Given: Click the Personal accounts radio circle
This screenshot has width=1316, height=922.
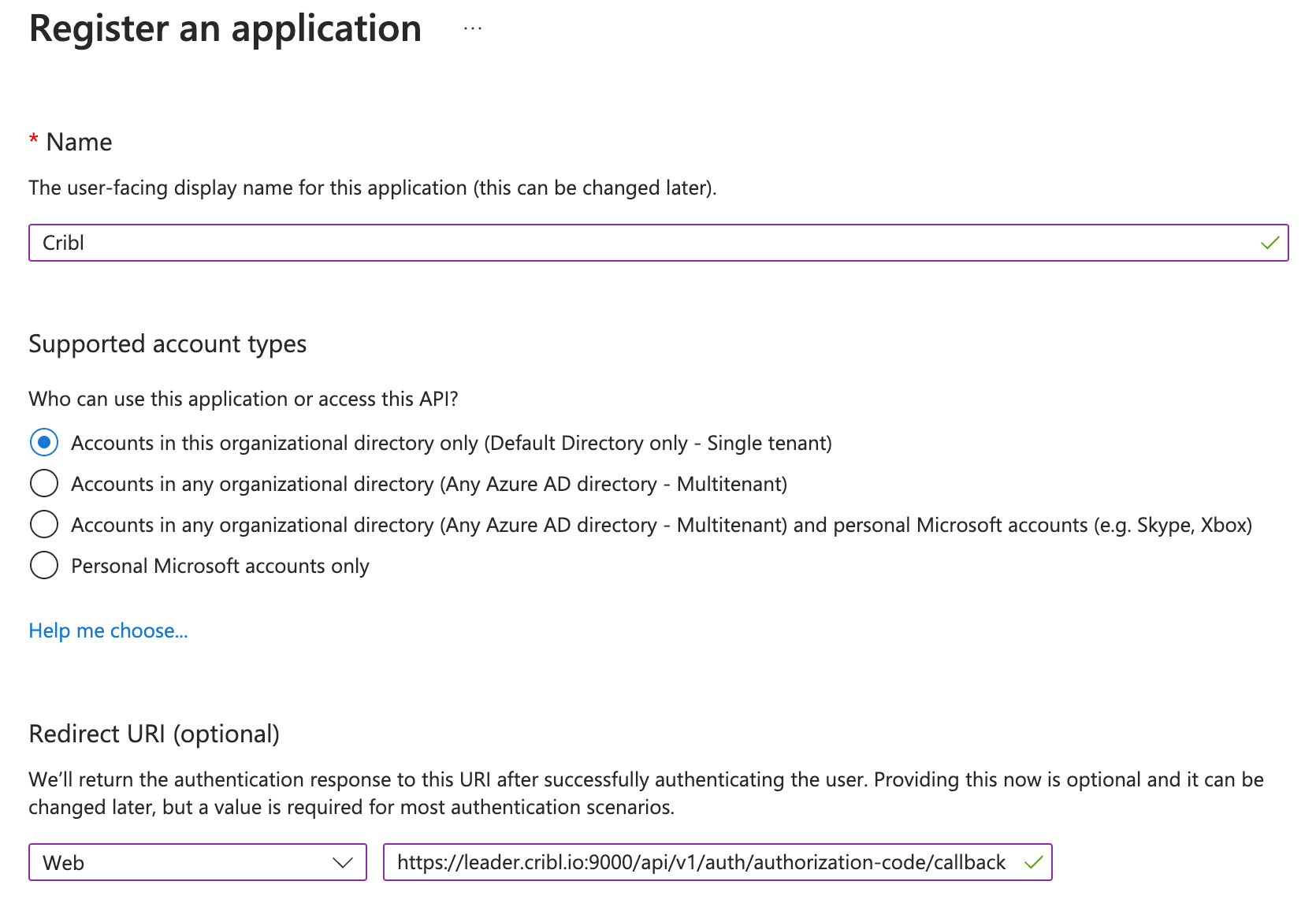Looking at the screenshot, I should point(44,565).
